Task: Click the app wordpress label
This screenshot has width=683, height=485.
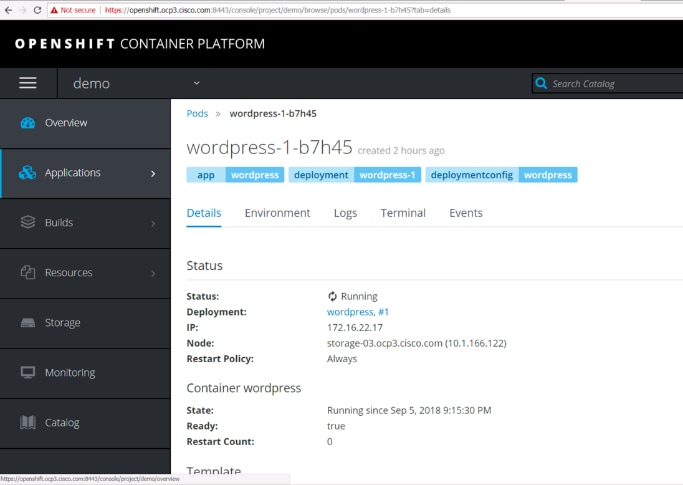Action: pos(235,175)
